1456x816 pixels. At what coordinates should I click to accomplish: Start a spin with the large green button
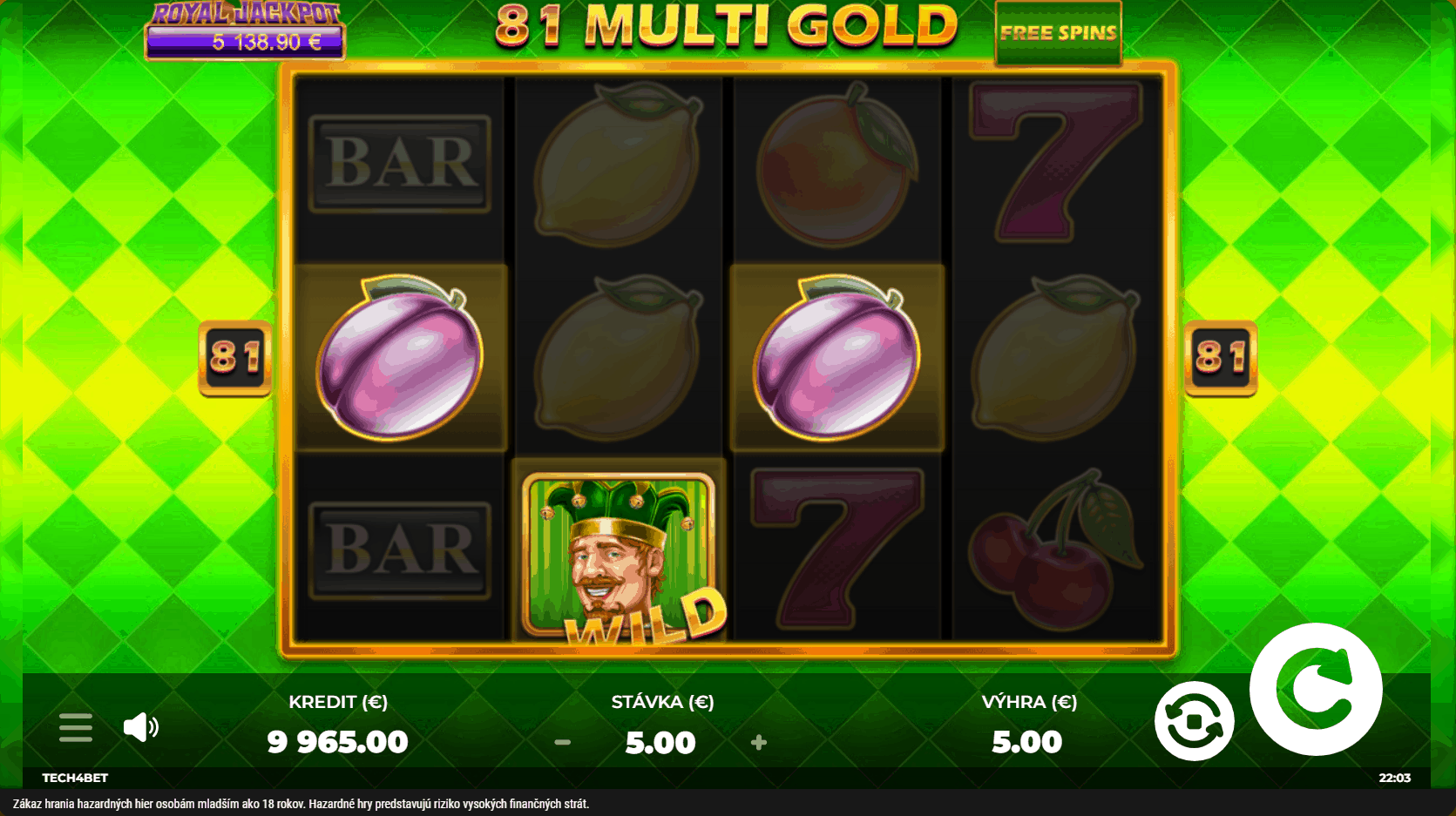(1316, 689)
